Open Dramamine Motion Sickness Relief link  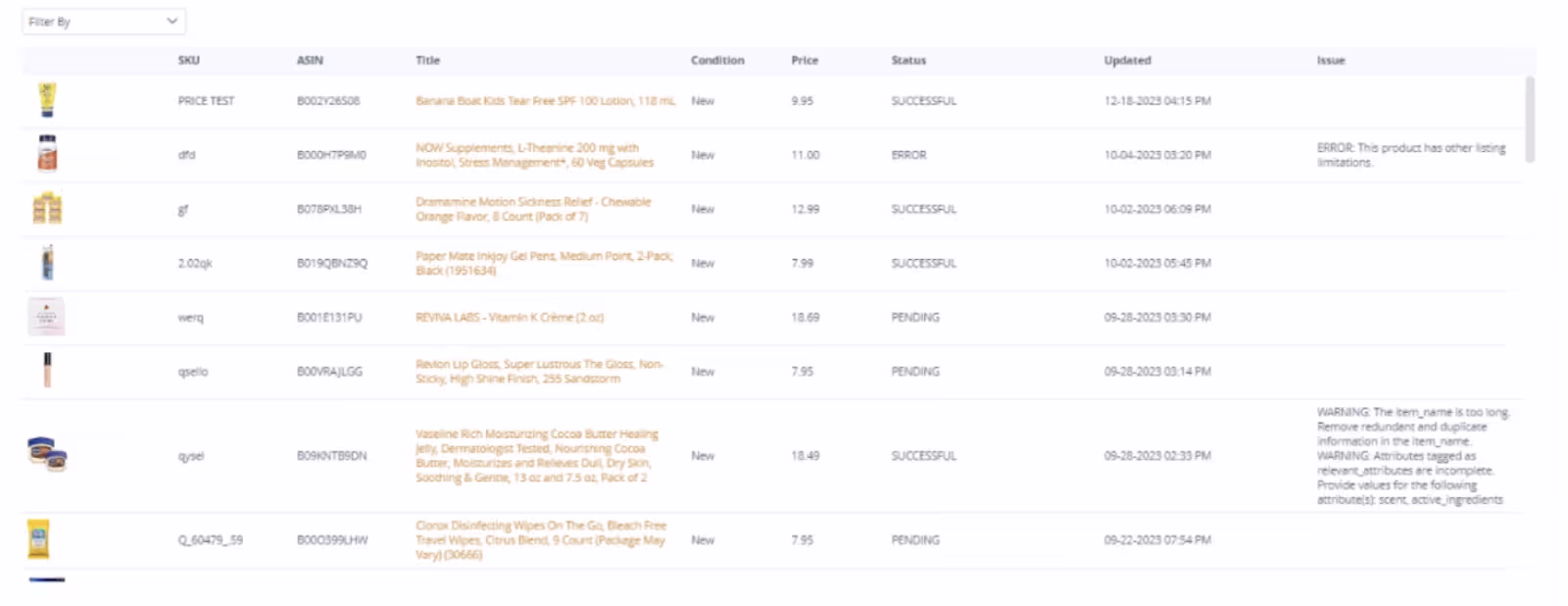click(x=533, y=209)
